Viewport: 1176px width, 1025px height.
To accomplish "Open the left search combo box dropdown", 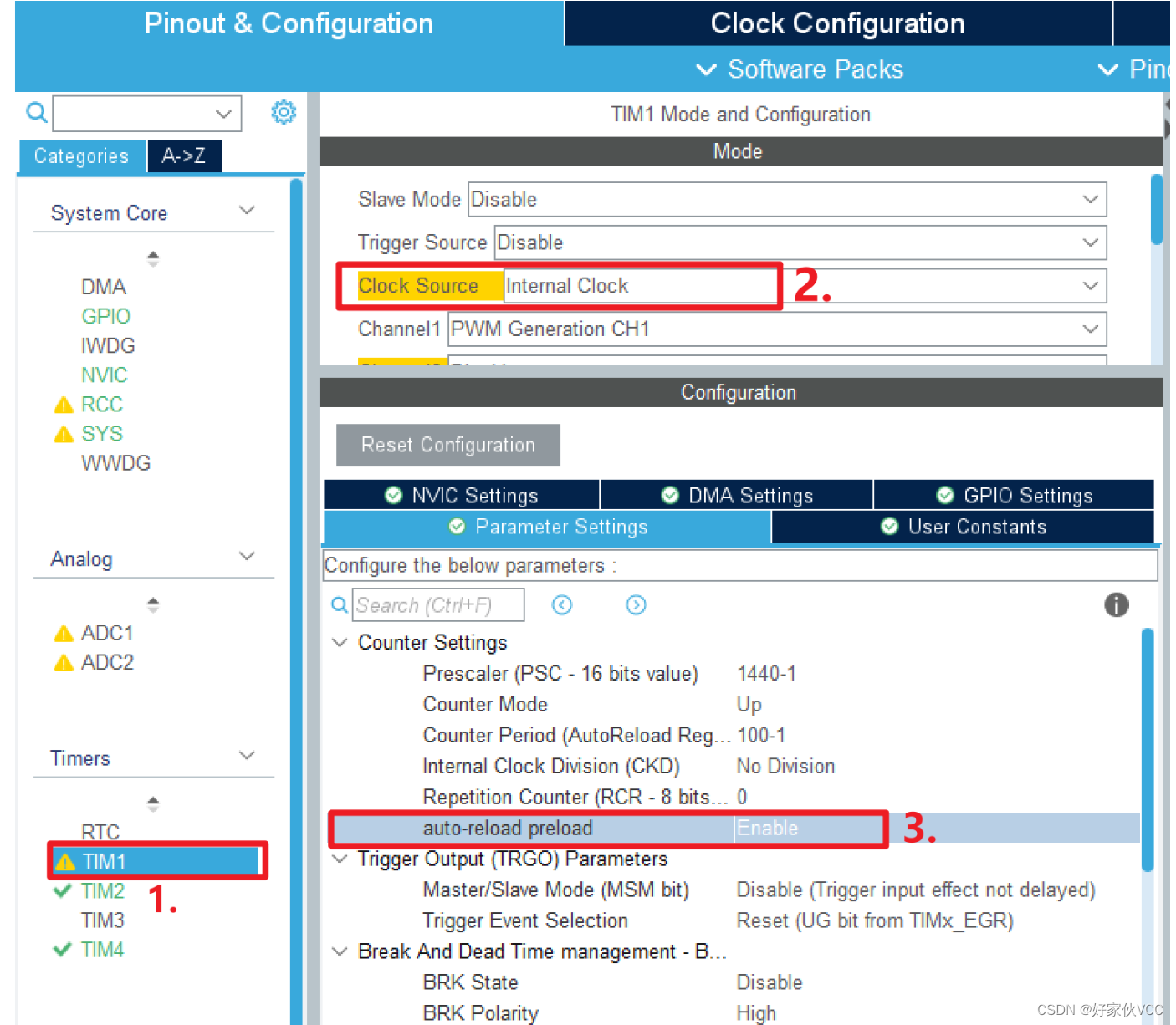I will point(223,113).
